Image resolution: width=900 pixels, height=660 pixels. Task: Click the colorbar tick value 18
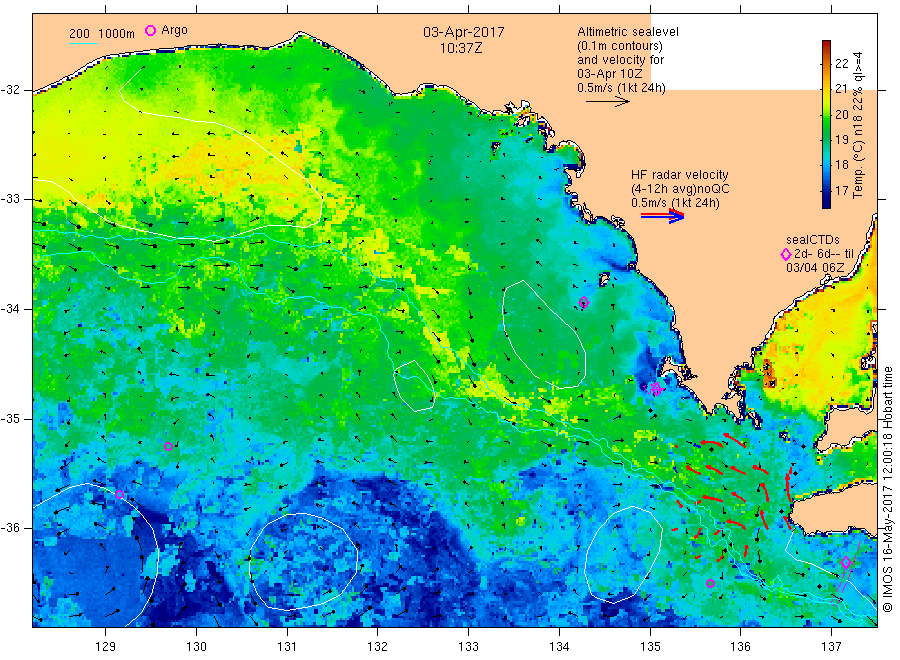(x=841, y=165)
